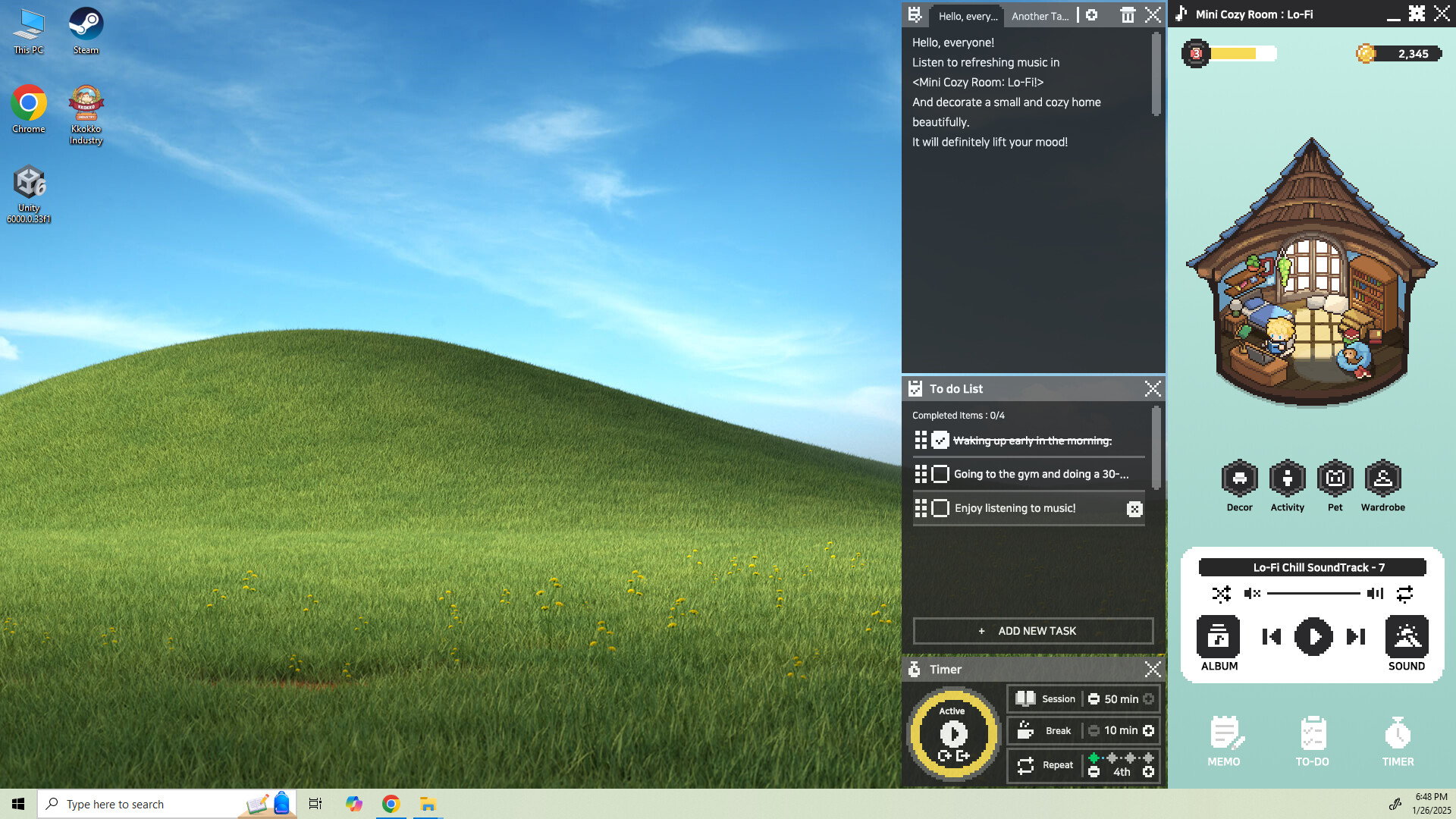
Task: Click the gold coin balance 2,345
Action: pos(1399,54)
